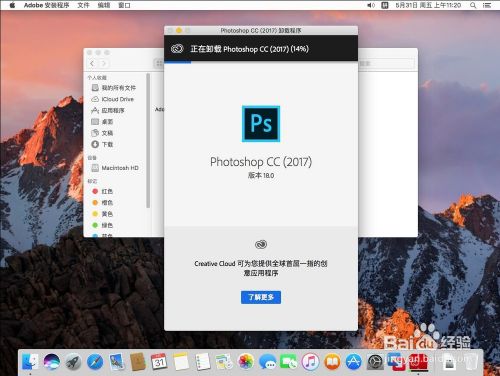Open FaceTime green icon in Dock
Screen dimensions: 500x376
(289, 362)
